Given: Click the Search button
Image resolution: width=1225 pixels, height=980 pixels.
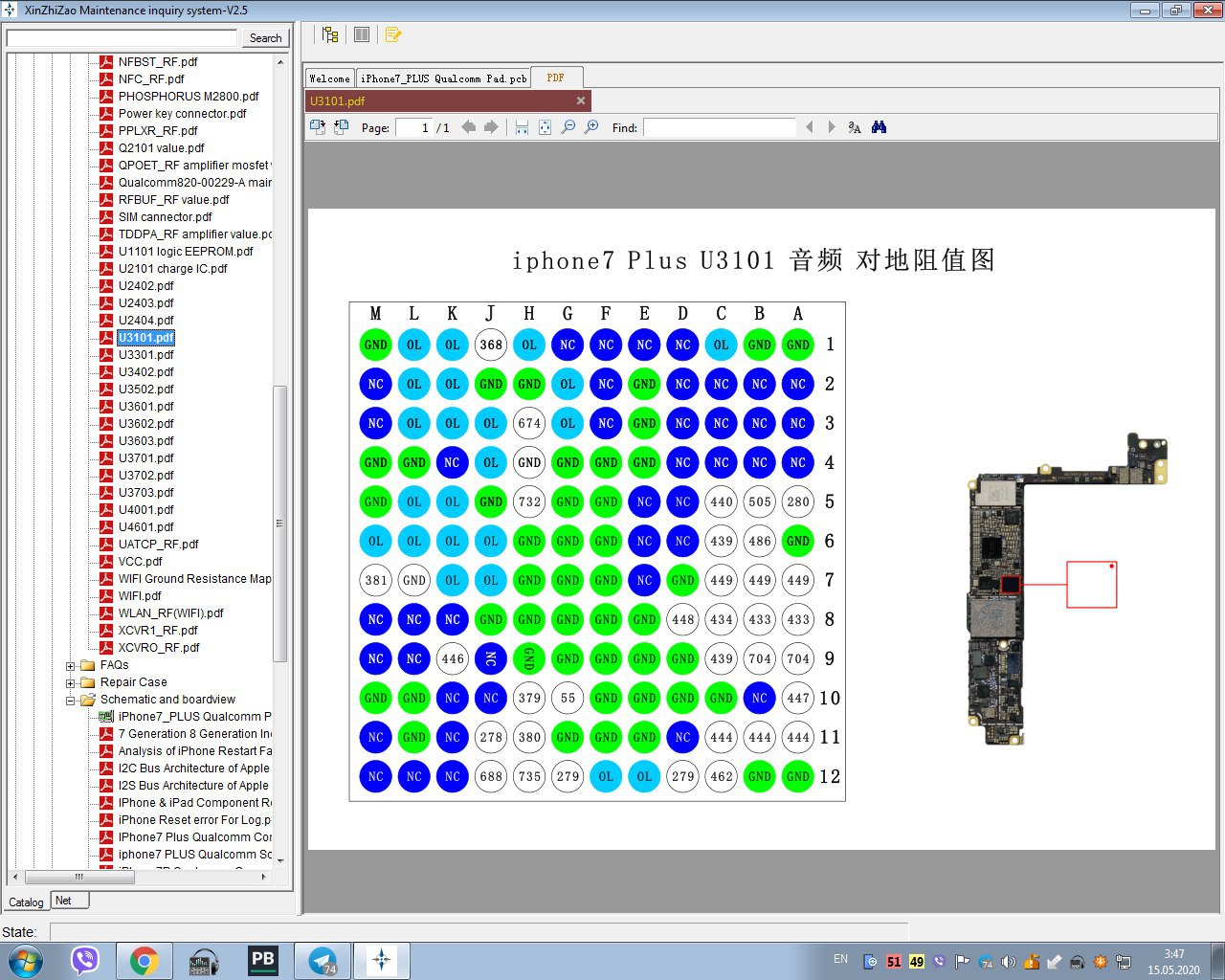Looking at the screenshot, I should point(265,38).
